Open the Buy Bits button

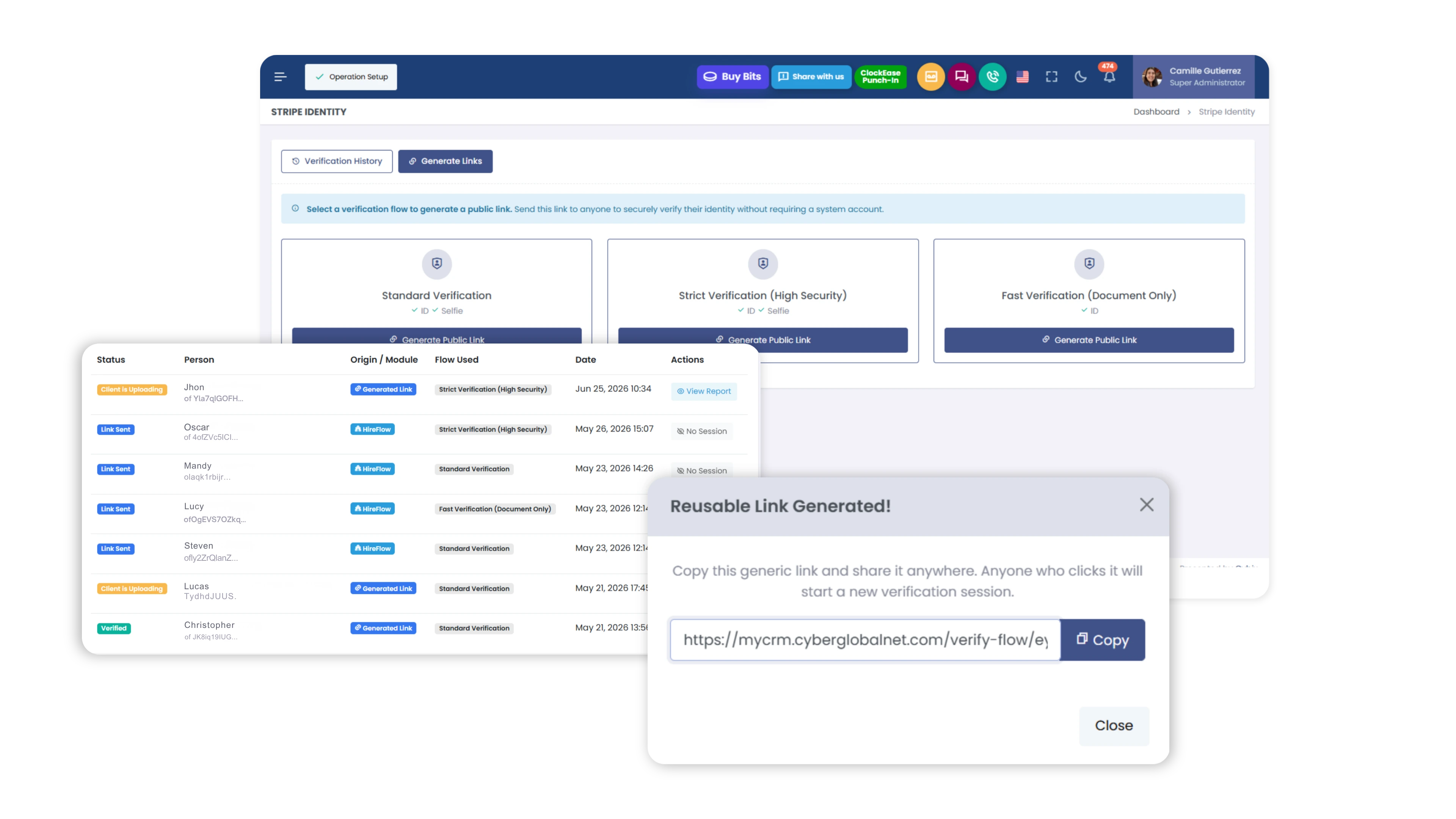[733, 77]
